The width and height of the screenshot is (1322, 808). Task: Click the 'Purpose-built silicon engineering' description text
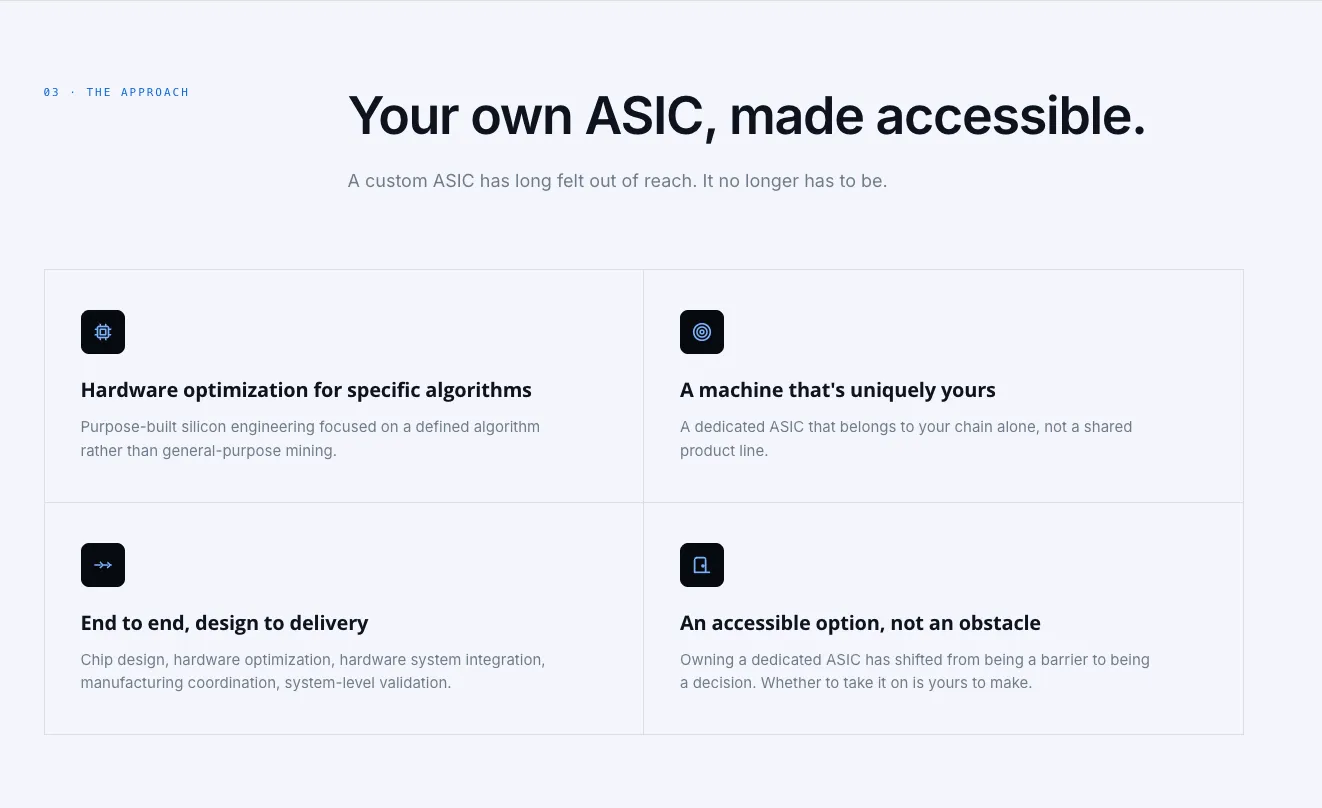(x=310, y=438)
